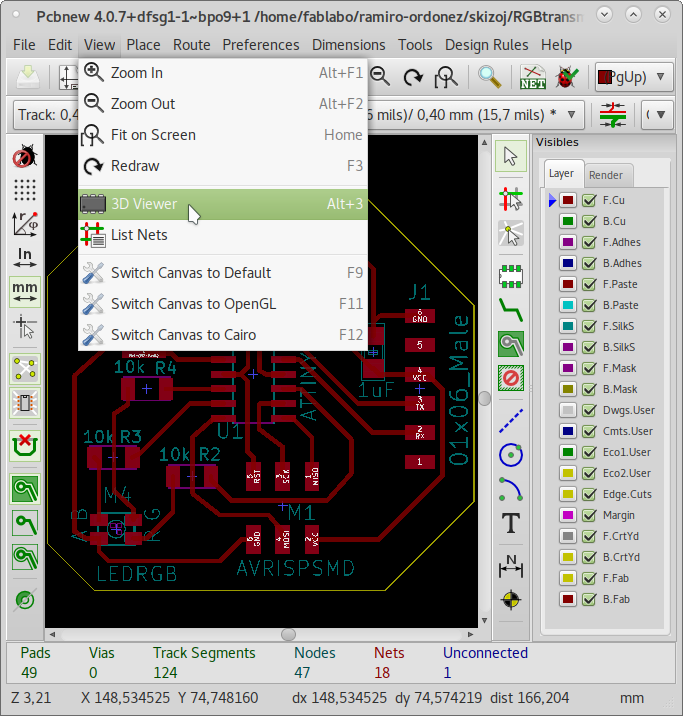This screenshot has width=683, height=716.
Task: Pick the draw arc tool
Action: [510, 489]
